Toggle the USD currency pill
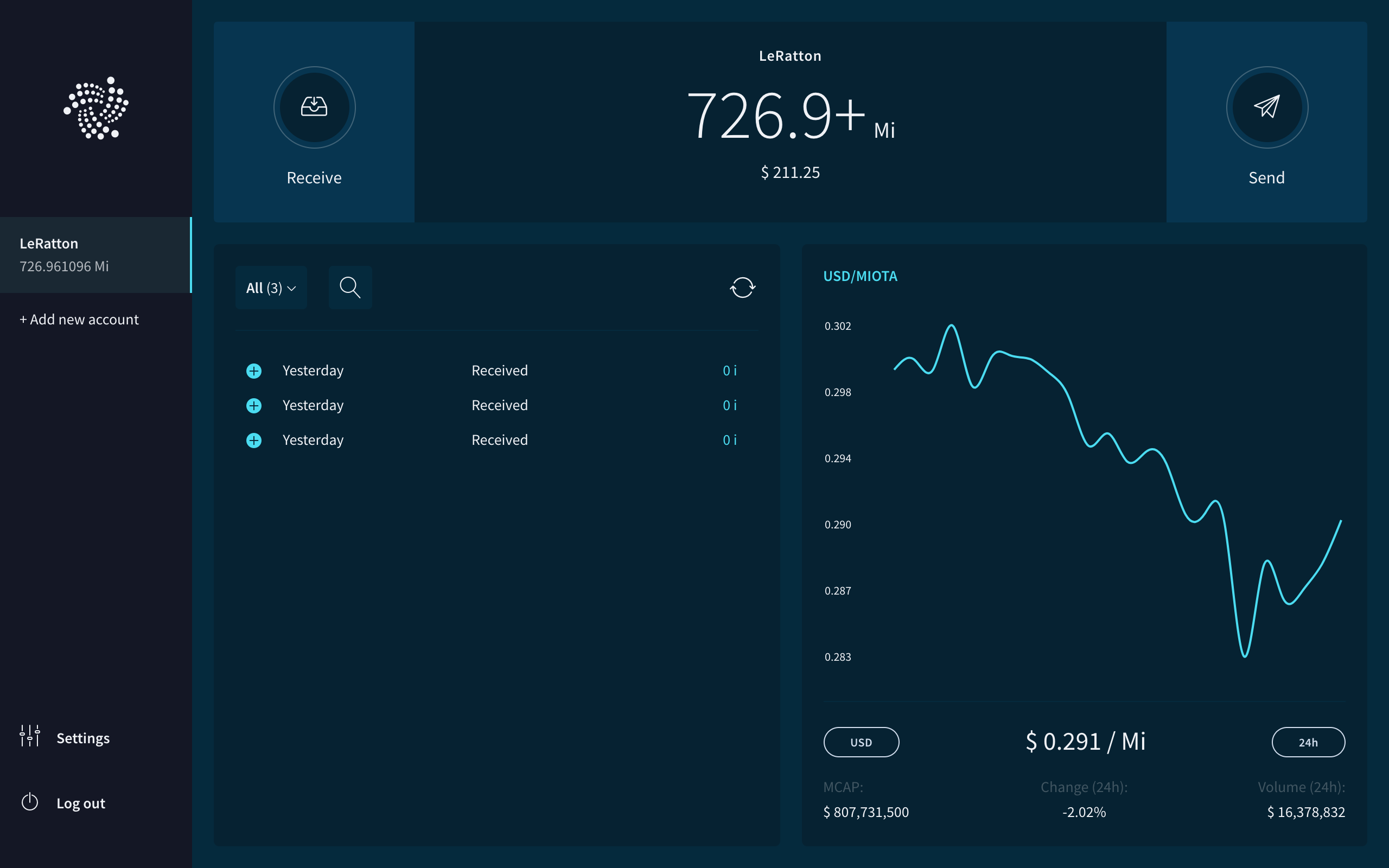The width and height of the screenshot is (1389, 868). pyautogui.click(x=861, y=742)
